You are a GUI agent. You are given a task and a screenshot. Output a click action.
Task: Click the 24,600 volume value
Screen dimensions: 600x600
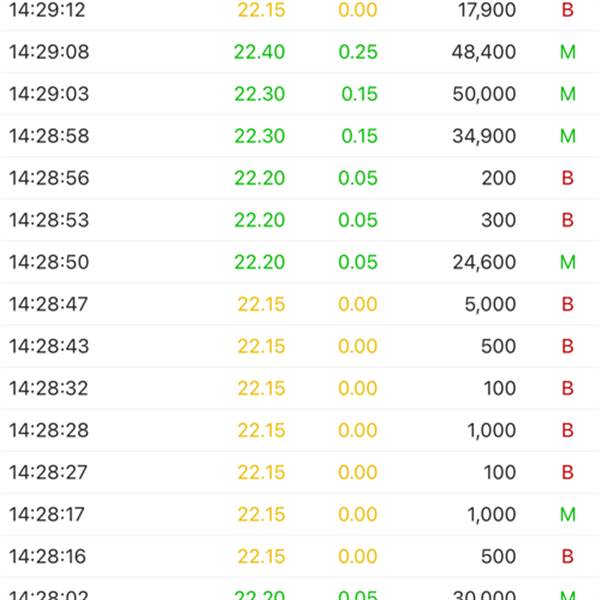click(x=484, y=262)
